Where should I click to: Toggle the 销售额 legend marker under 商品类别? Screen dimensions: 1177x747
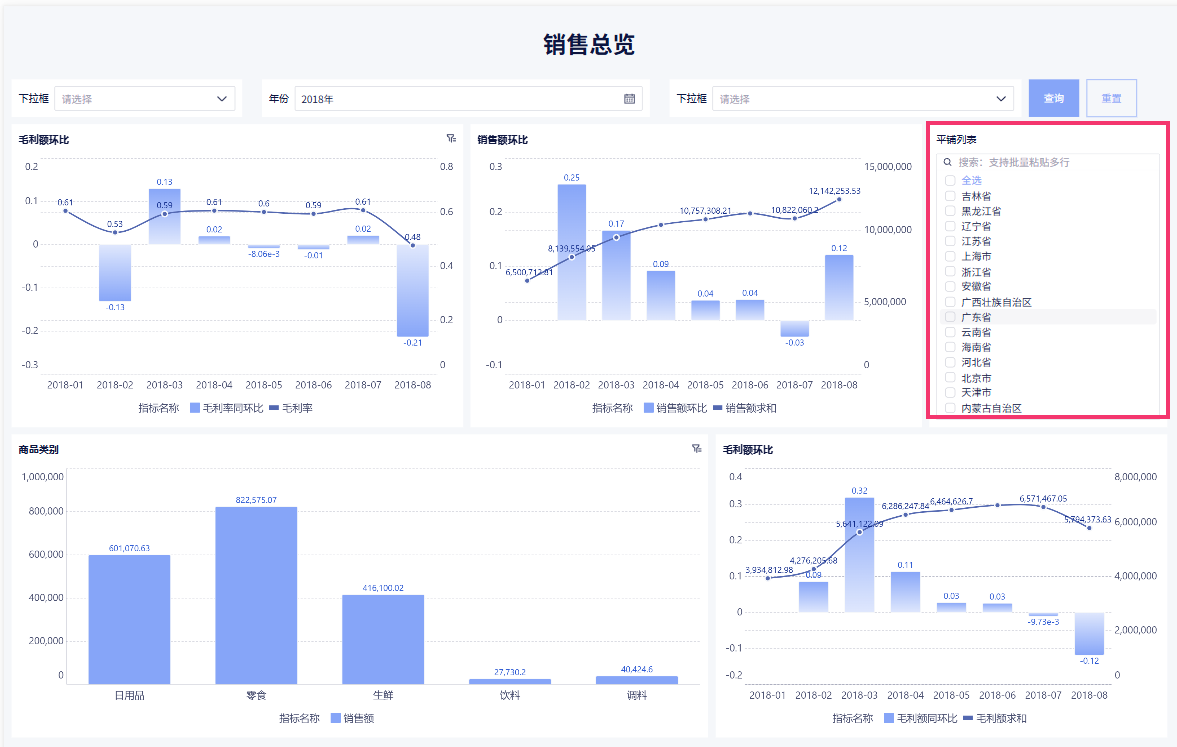[x=336, y=718]
